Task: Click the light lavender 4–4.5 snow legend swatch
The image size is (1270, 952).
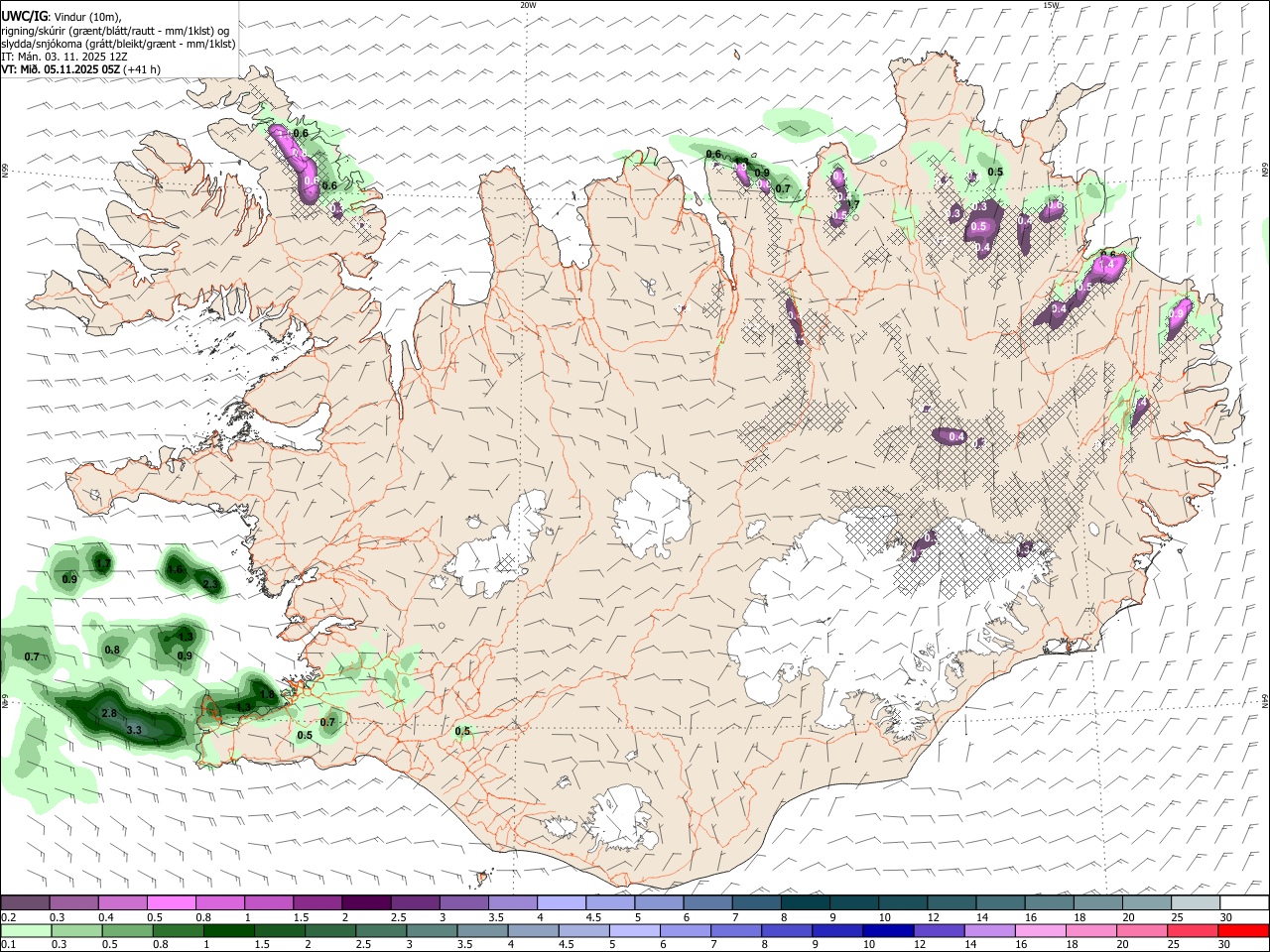Action: 561,903
